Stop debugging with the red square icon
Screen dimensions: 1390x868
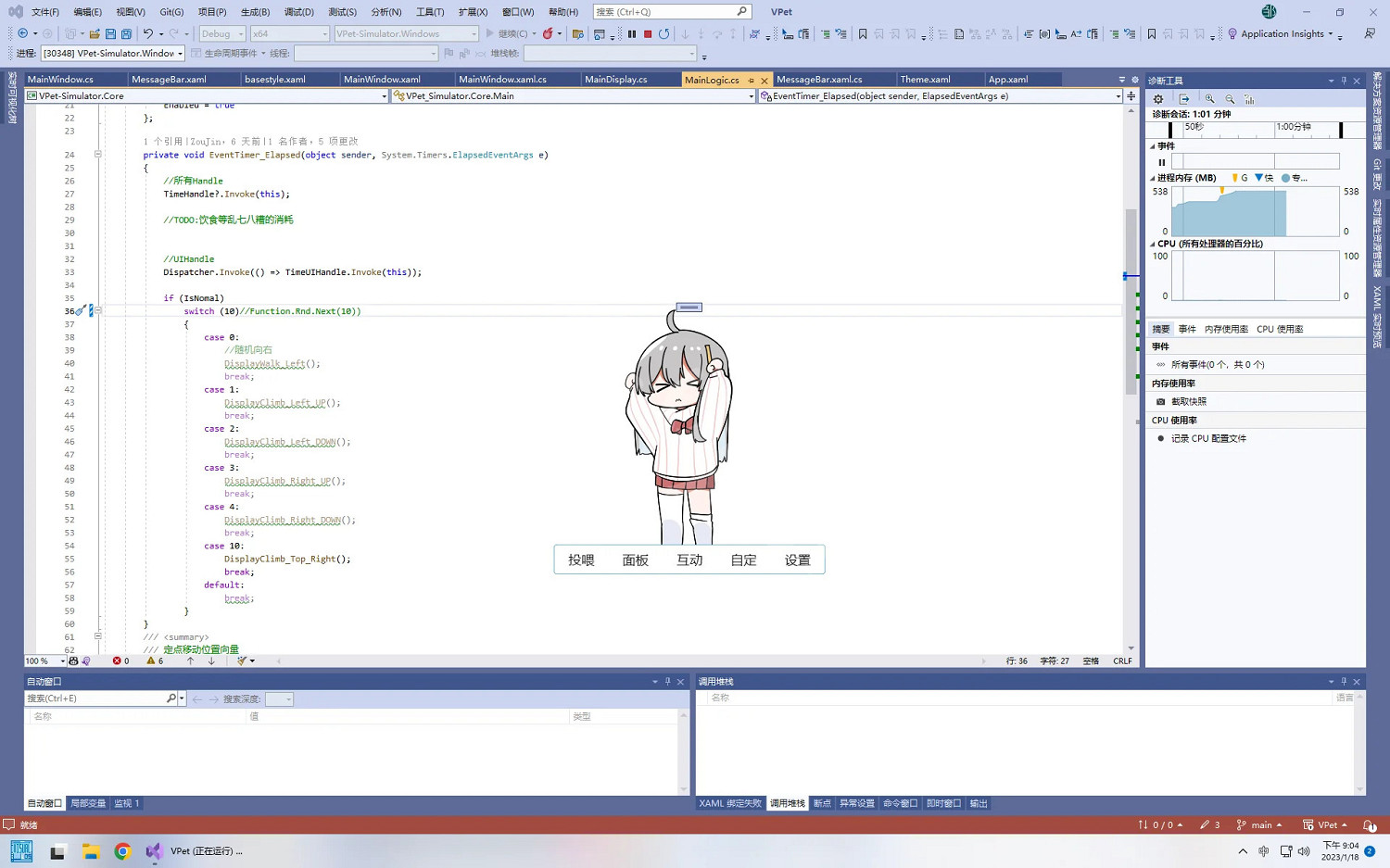tap(648, 34)
